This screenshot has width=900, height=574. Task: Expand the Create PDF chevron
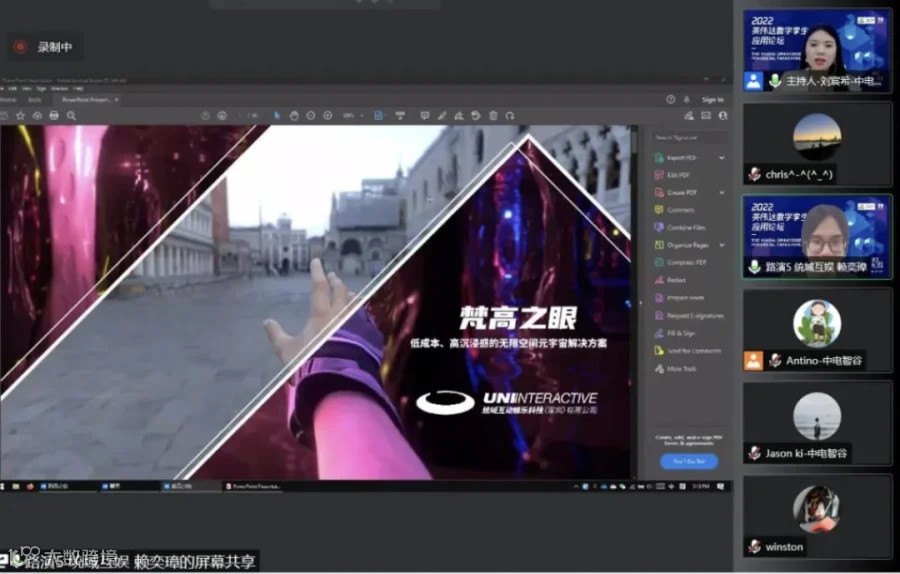721,192
